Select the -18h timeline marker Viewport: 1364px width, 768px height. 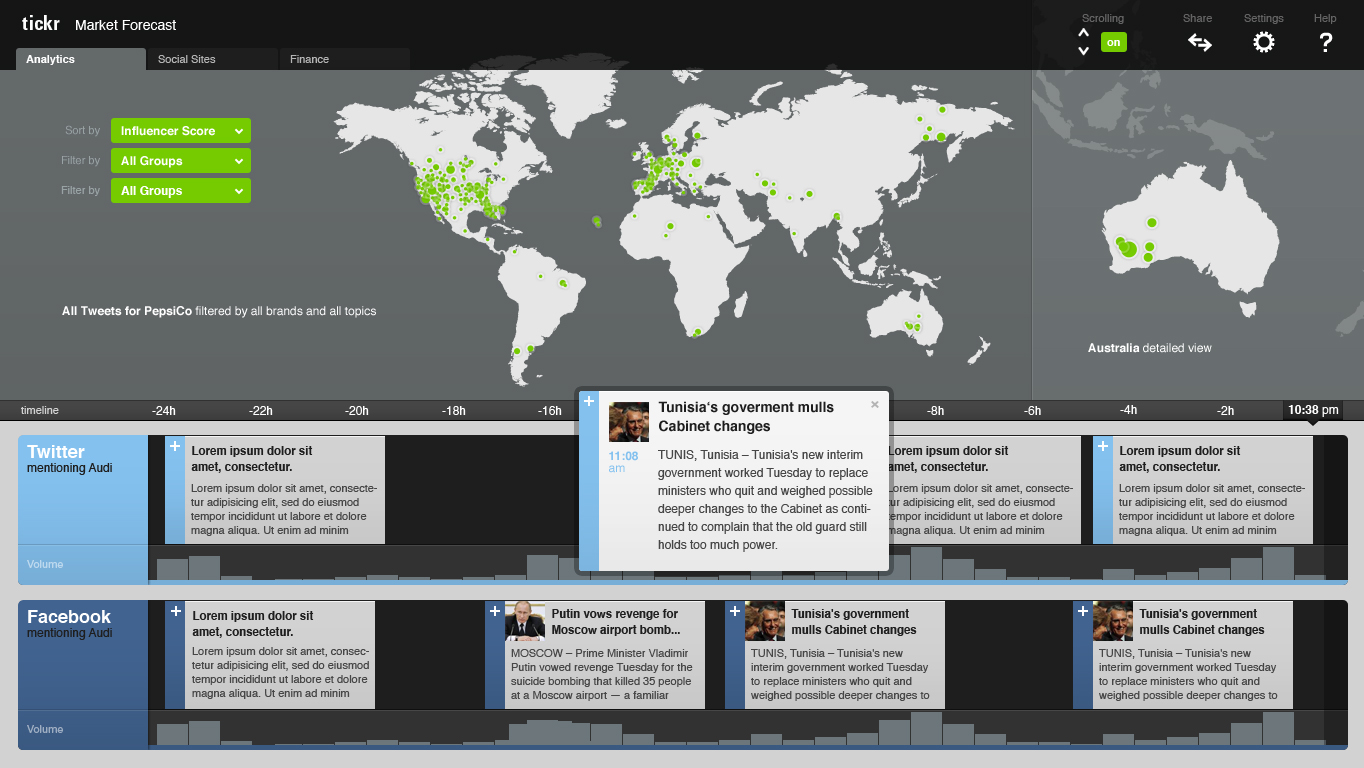point(454,411)
